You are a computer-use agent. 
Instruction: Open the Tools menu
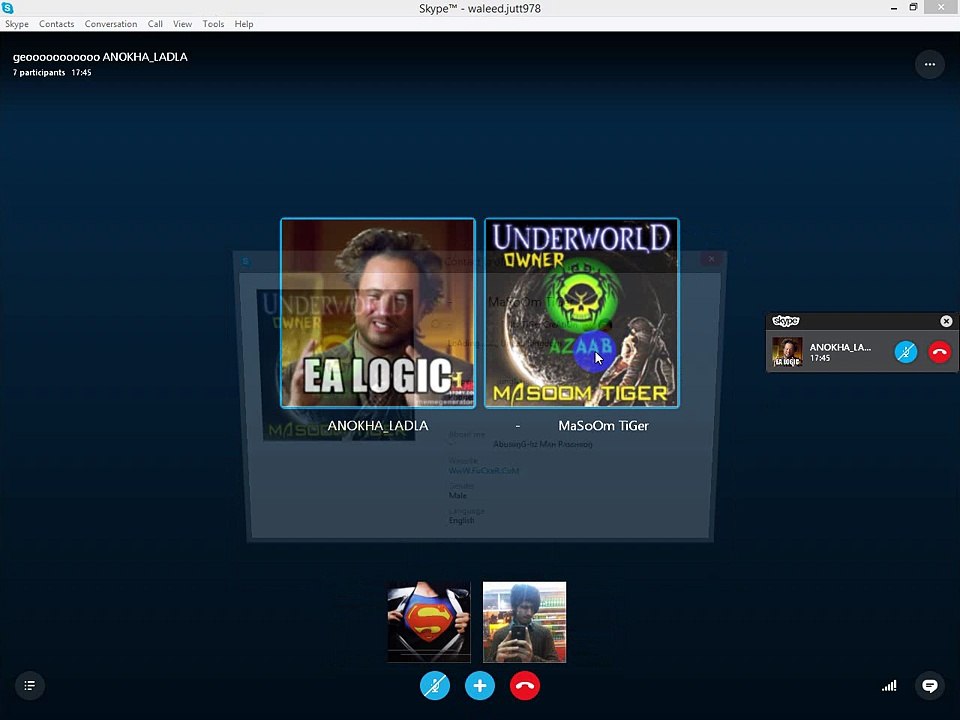click(x=213, y=24)
